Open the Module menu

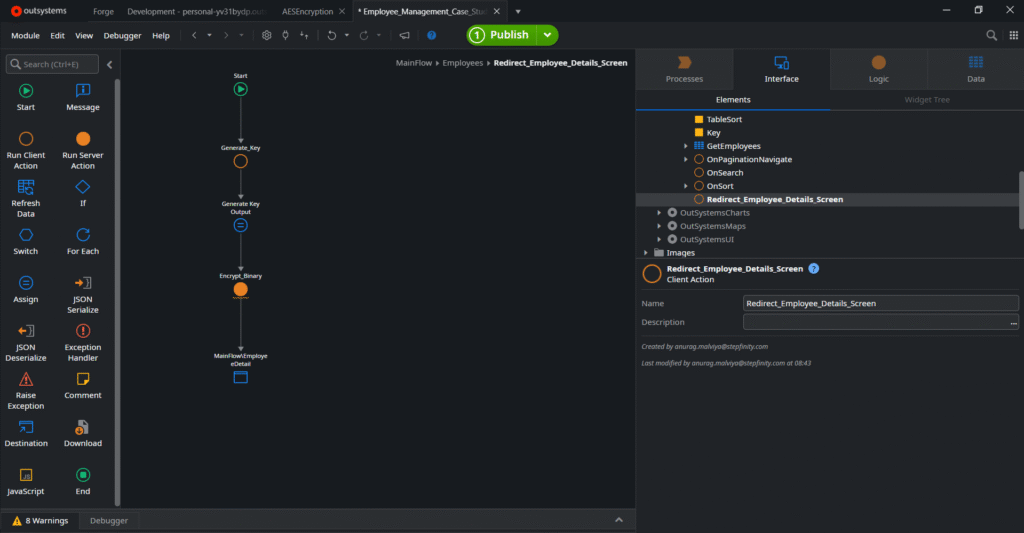pyautogui.click(x=25, y=35)
